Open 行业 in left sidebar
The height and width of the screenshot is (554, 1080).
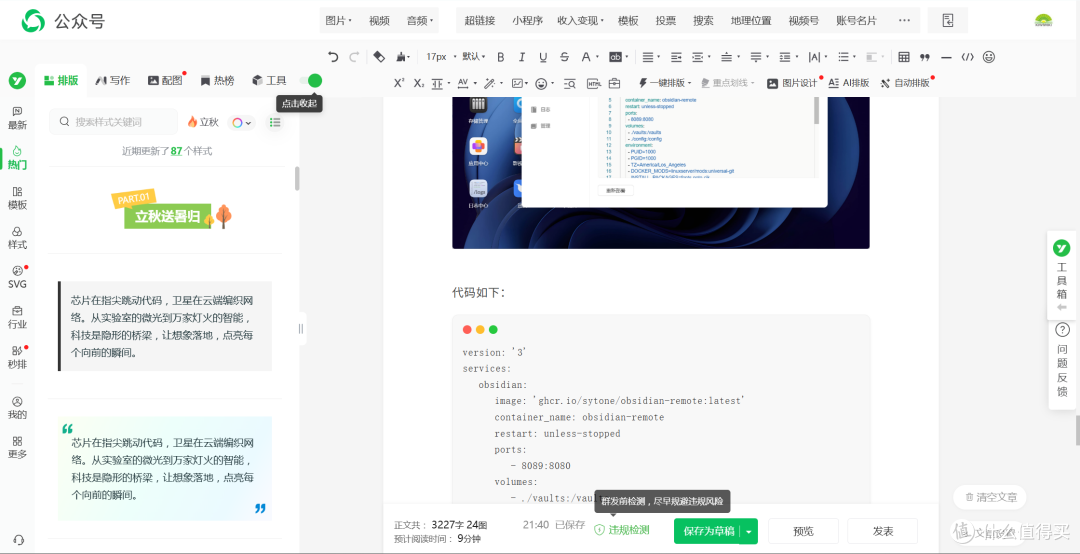point(17,317)
